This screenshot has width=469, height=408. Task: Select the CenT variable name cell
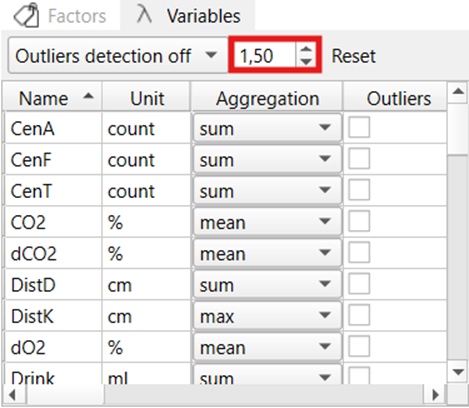(x=53, y=190)
